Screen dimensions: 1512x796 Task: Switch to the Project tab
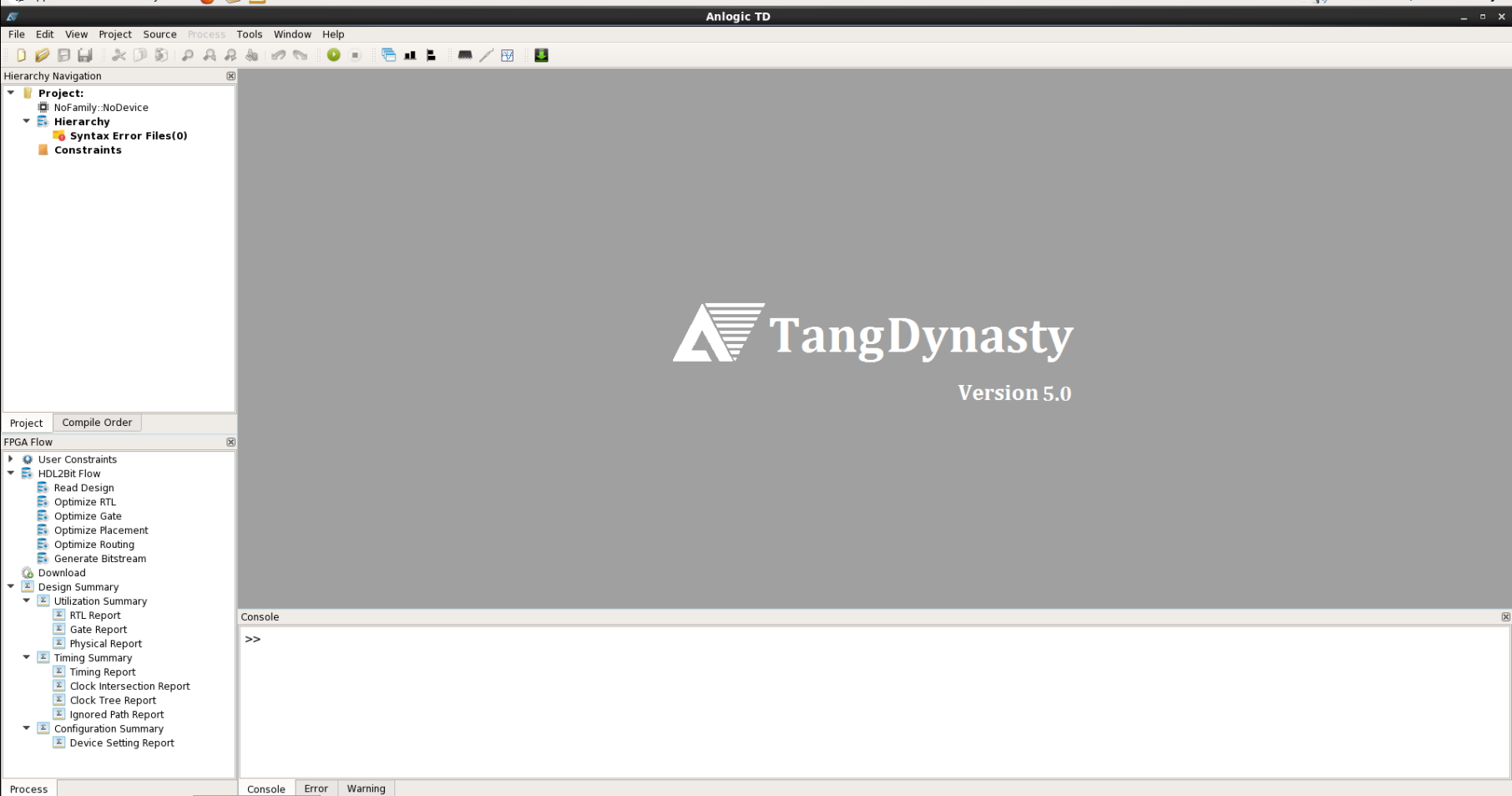27,423
